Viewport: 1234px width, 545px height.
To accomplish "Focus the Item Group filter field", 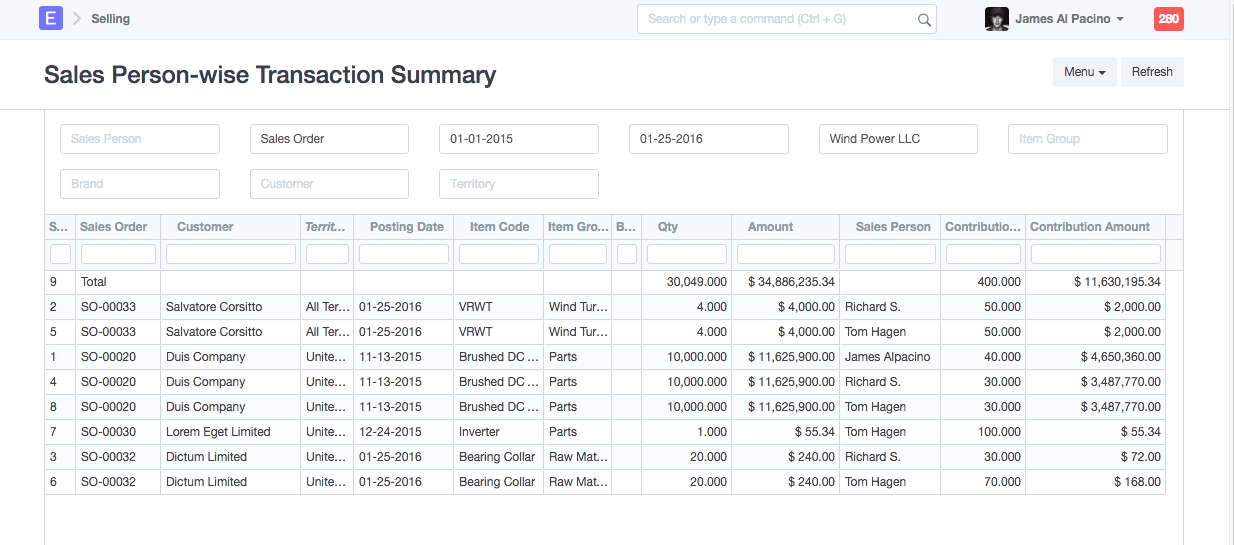I will coord(1087,139).
